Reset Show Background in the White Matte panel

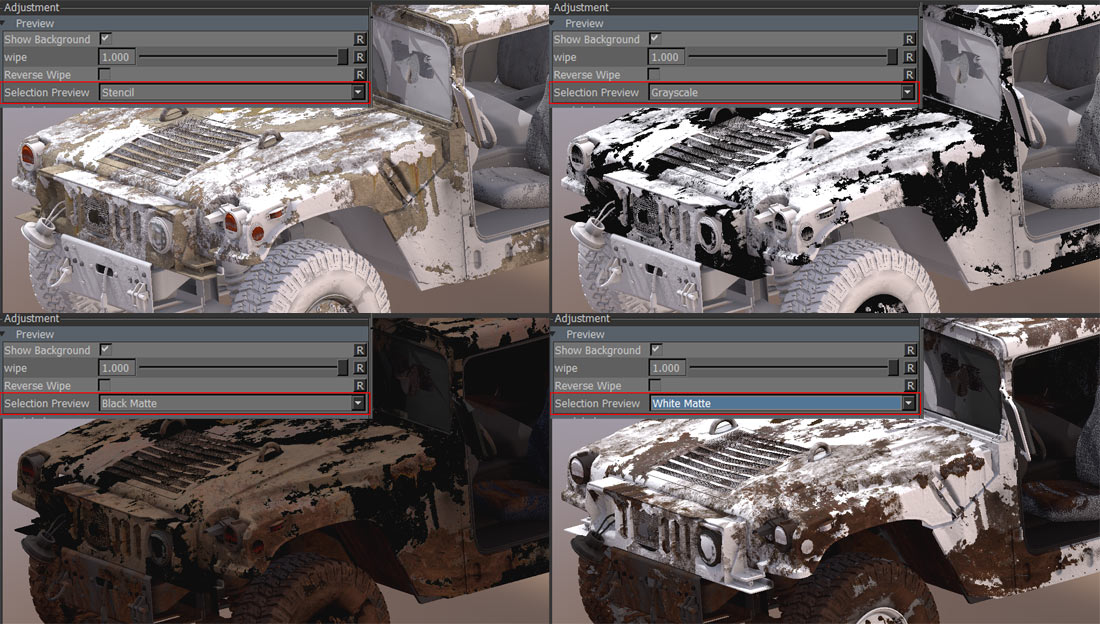click(x=910, y=351)
